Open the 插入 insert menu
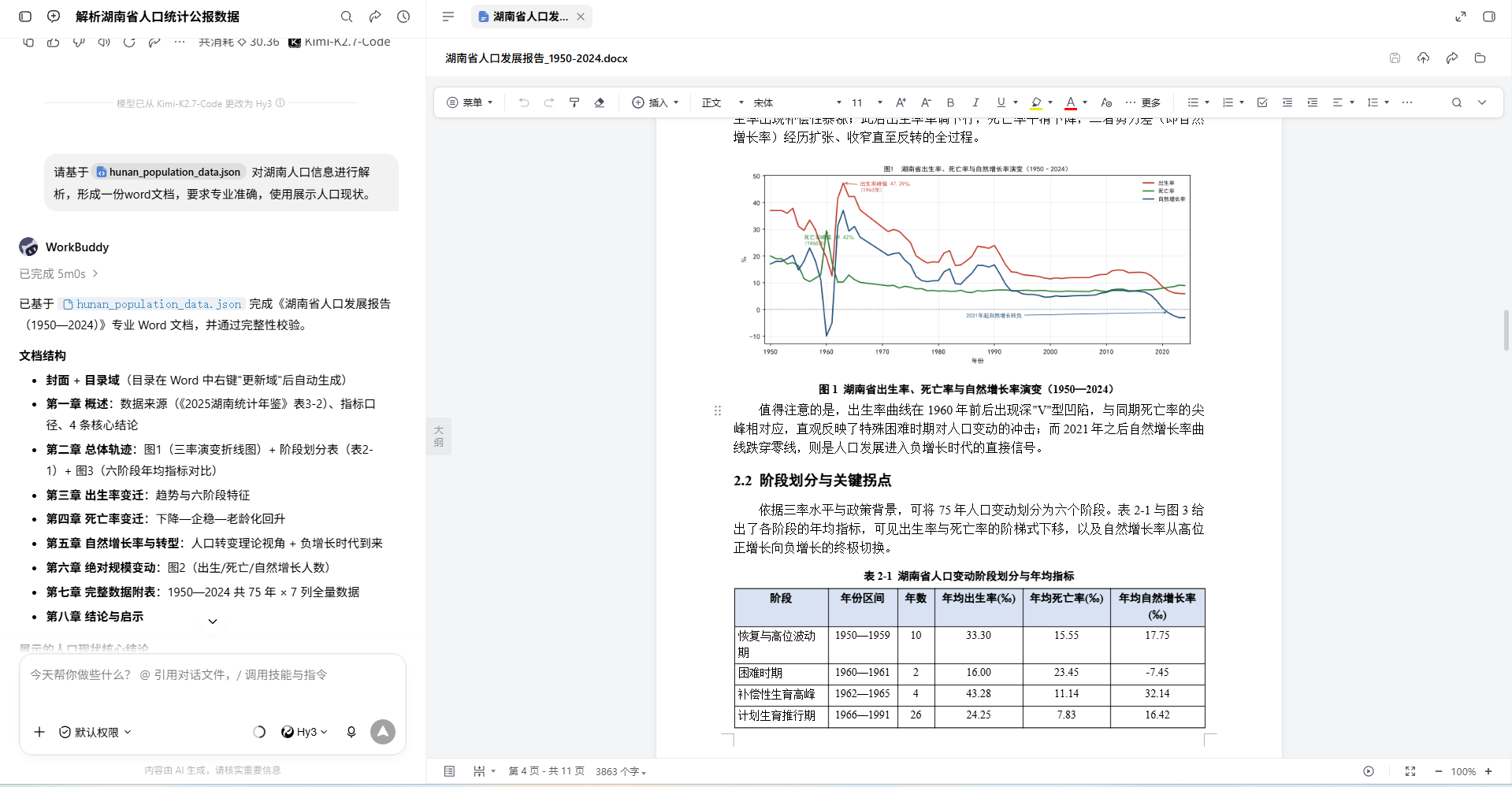The height and width of the screenshot is (787, 1512). (656, 102)
